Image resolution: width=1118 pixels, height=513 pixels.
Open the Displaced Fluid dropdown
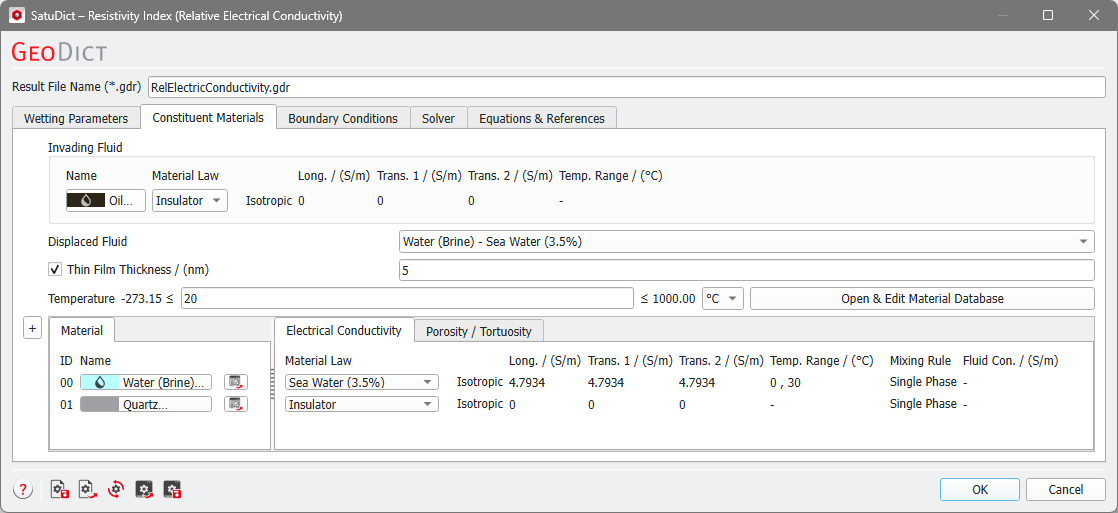point(746,242)
